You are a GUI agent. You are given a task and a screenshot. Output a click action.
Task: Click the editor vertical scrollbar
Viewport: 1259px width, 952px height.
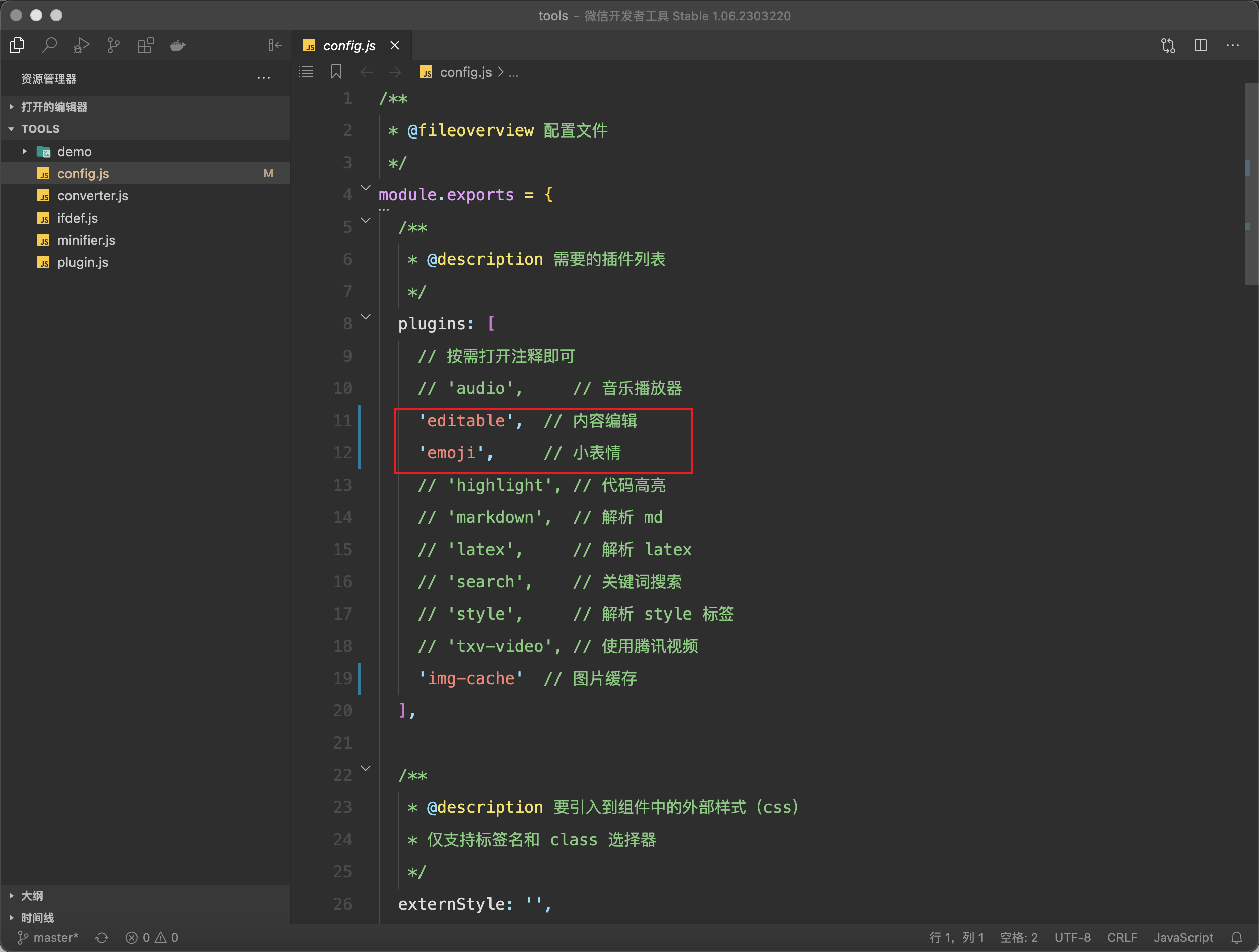[1251, 183]
